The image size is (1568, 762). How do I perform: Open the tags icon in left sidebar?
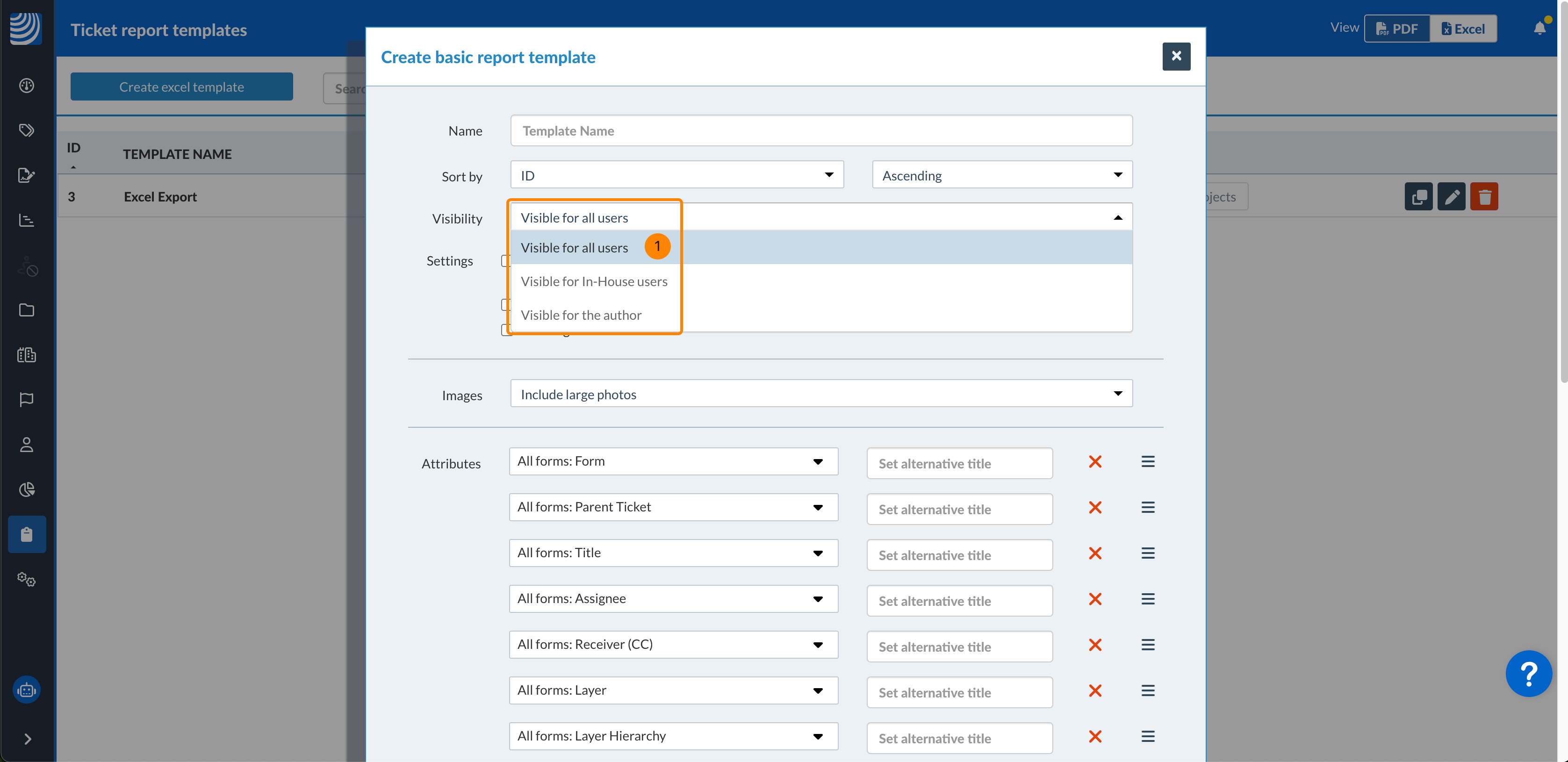click(26, 130)
